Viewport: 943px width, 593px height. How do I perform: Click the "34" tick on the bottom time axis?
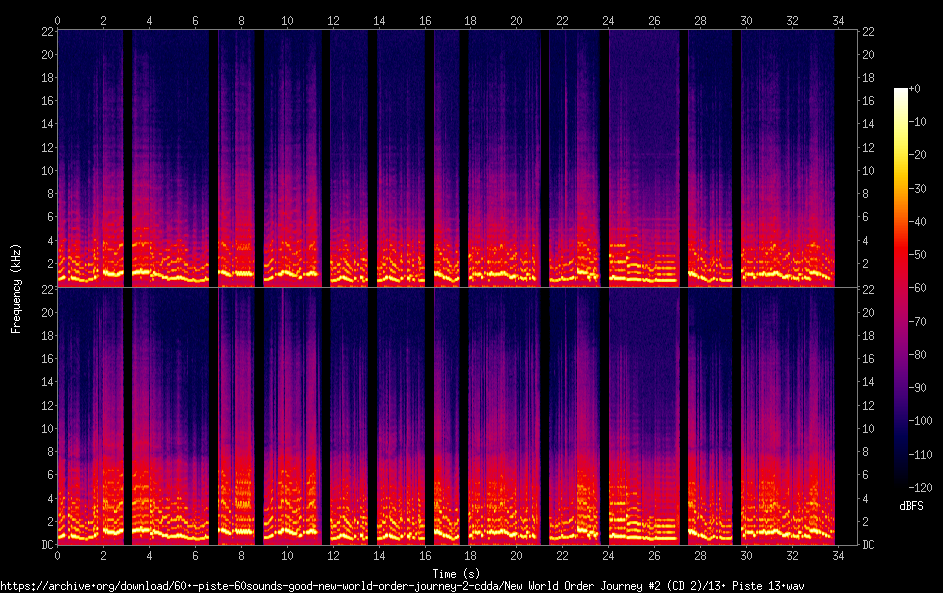click(x=838, y=556)
